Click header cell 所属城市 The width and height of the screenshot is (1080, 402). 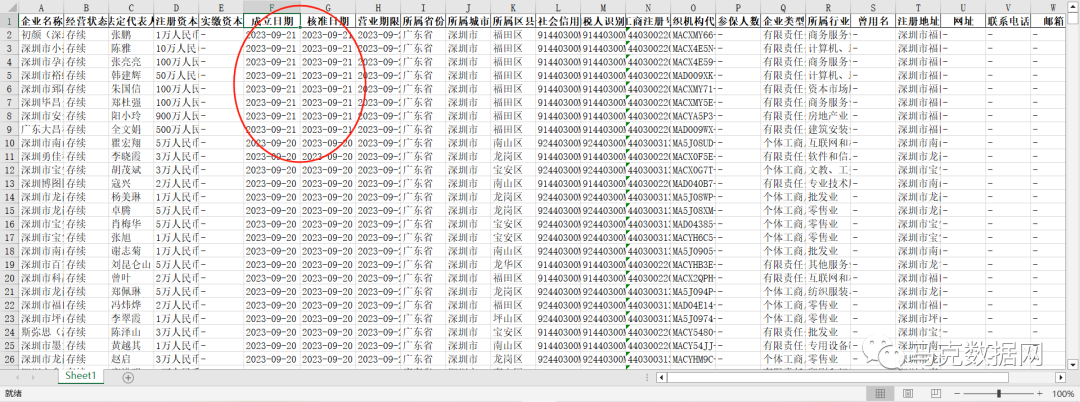click(468, 21)
